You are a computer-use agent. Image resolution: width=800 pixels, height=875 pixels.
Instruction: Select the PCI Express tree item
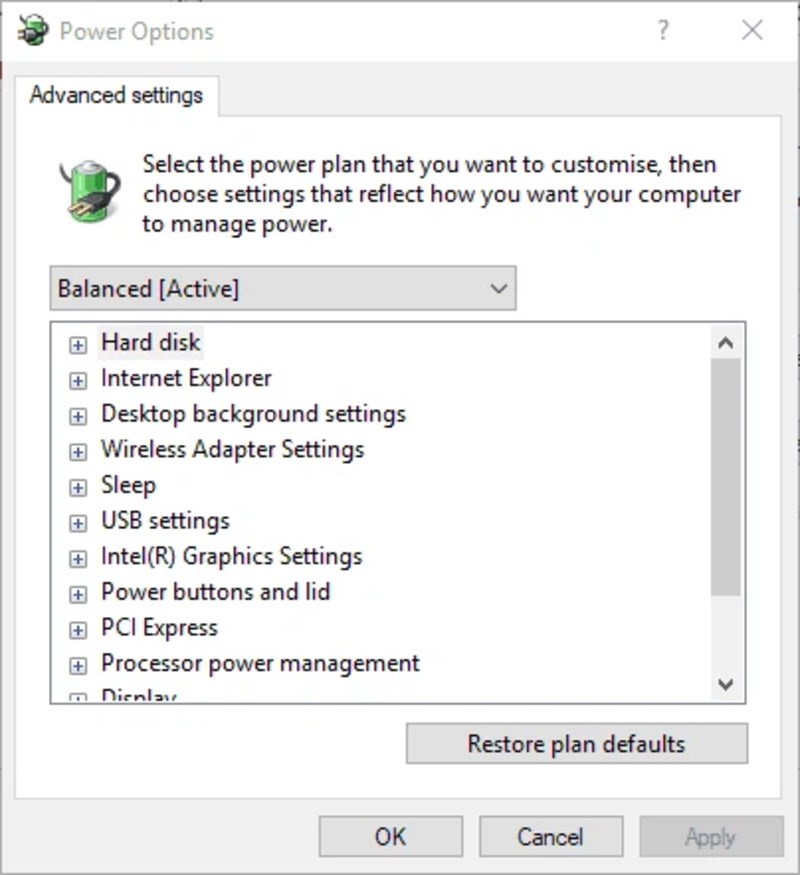coord(159,628)
